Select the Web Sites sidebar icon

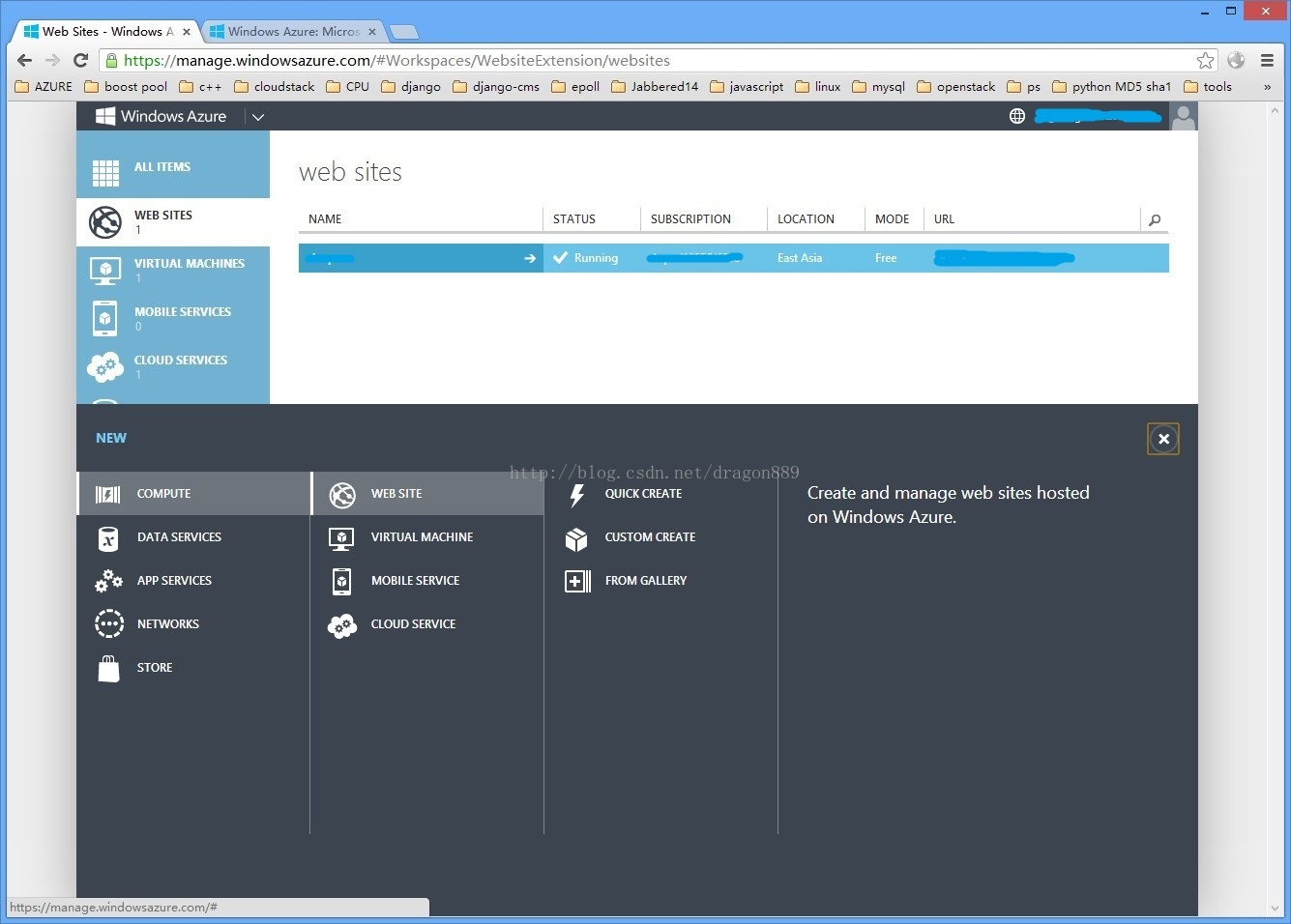pos(105,222)
